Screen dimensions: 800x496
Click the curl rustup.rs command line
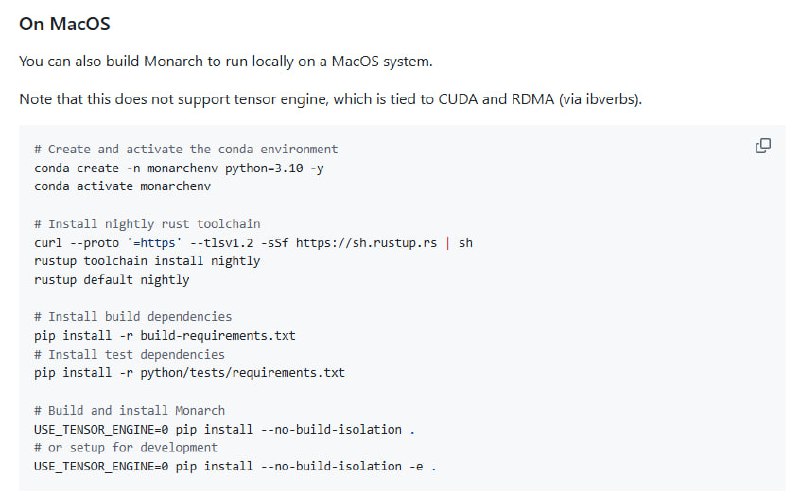tap(253, 242)
